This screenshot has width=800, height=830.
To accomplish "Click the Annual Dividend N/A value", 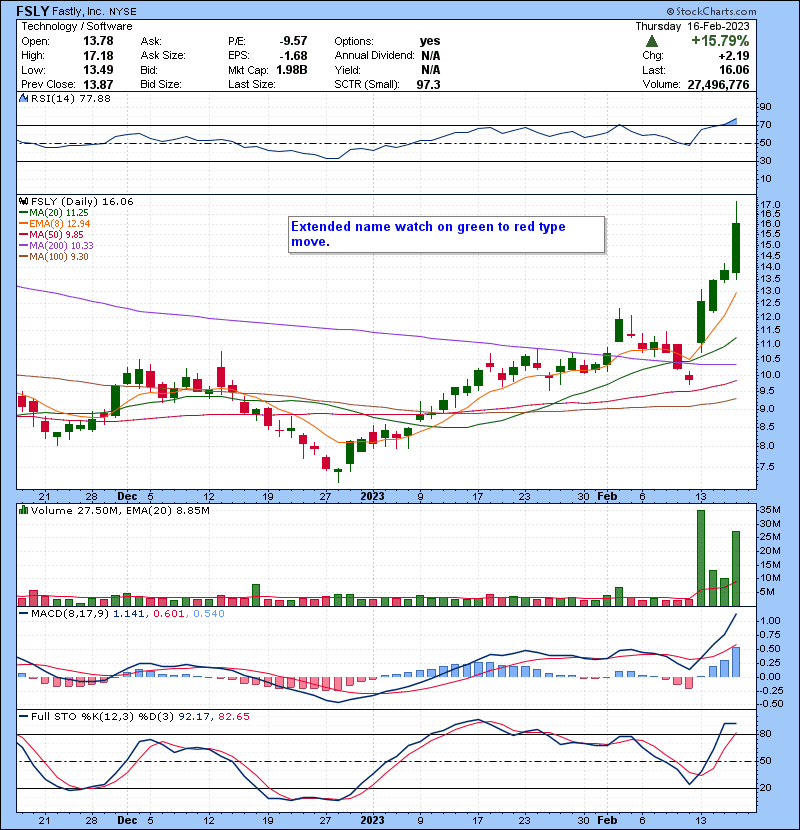I will click(x=430, y=56).
